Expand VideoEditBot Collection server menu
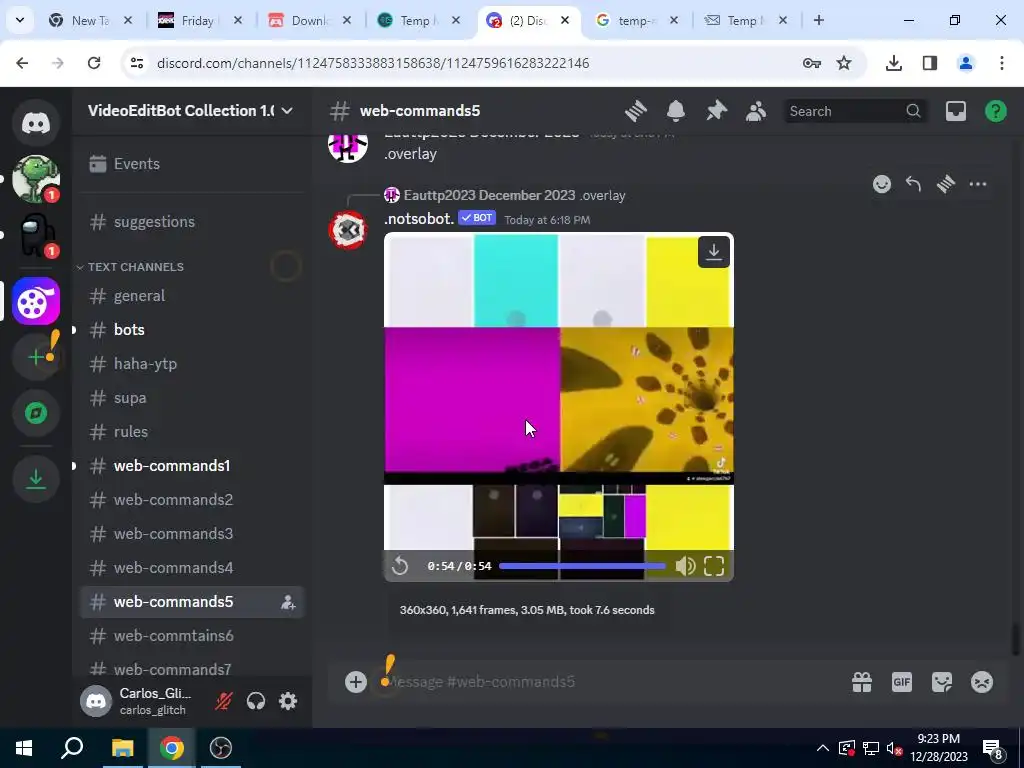Viewport: 1024px width, 768px height. coord(191,110)
